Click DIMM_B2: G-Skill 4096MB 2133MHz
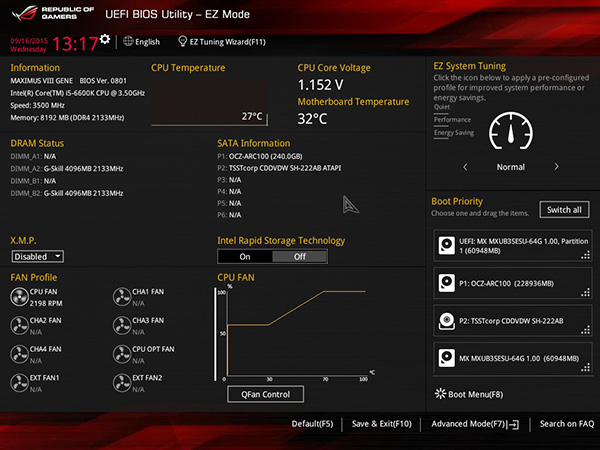The image size is (600, 450). point(67,193)
